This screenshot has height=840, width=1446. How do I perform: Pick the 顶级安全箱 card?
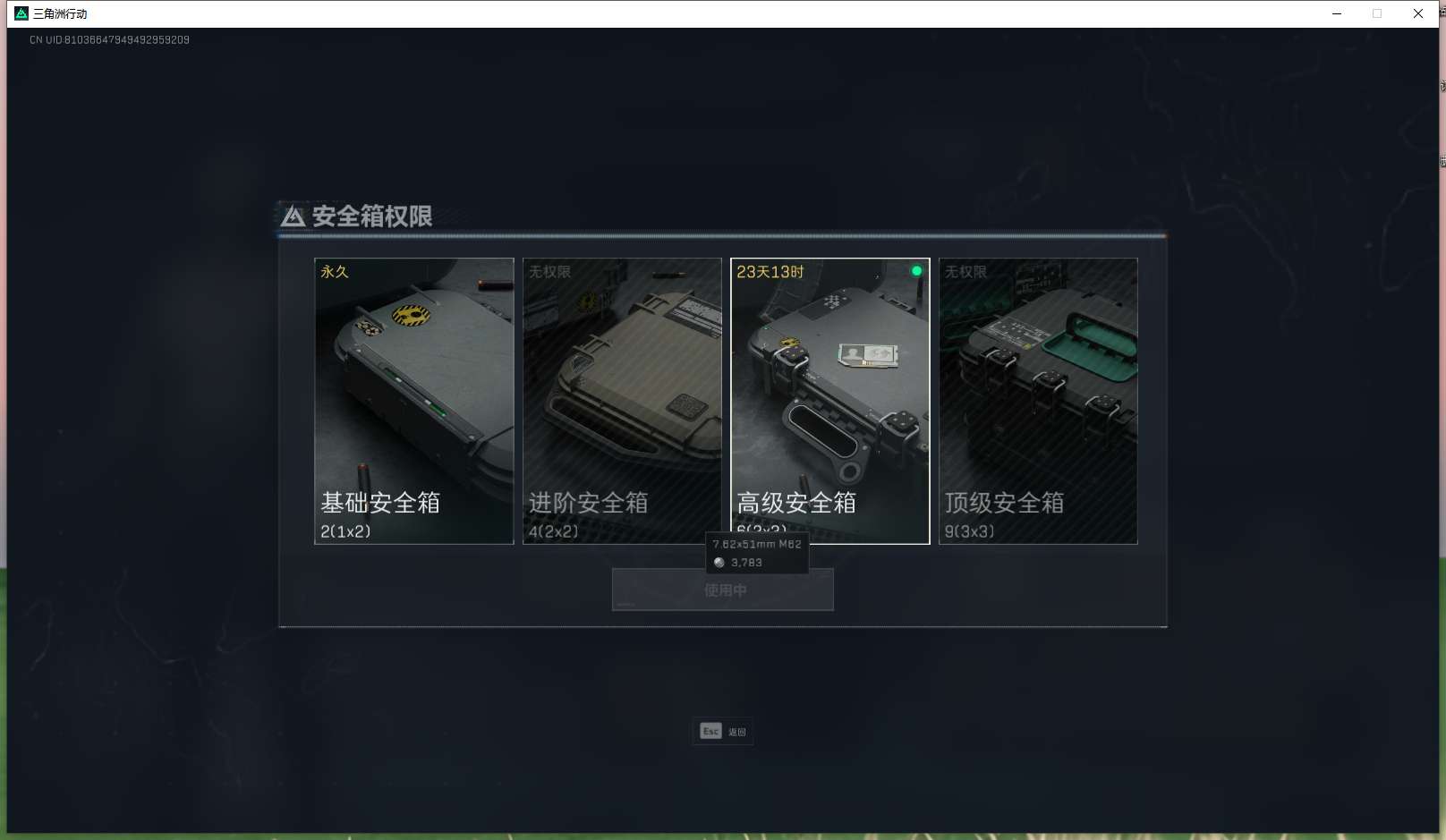click(x=1038, y=401)
